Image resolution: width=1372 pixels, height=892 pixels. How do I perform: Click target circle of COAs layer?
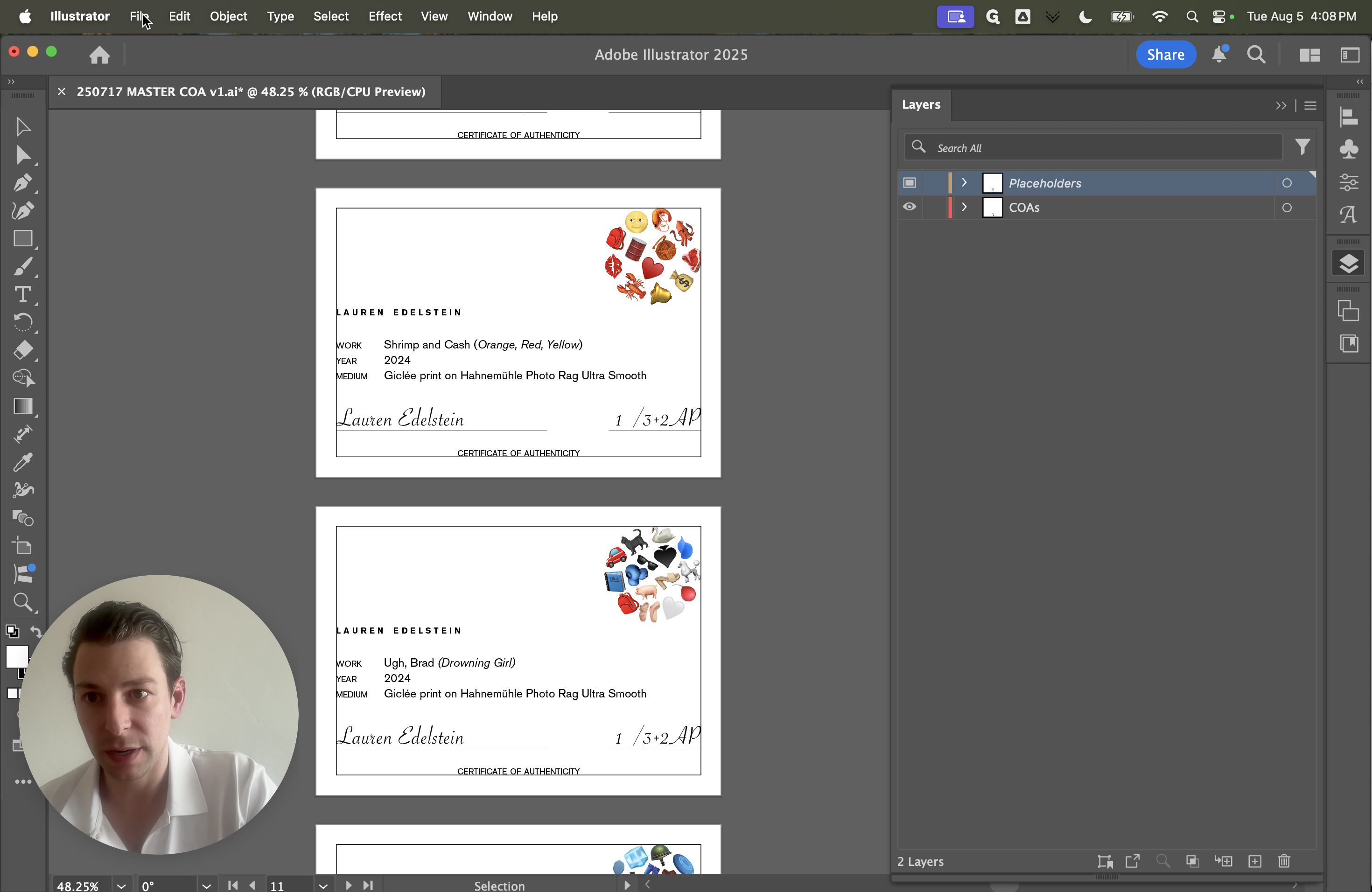[x=1287, y=208]
